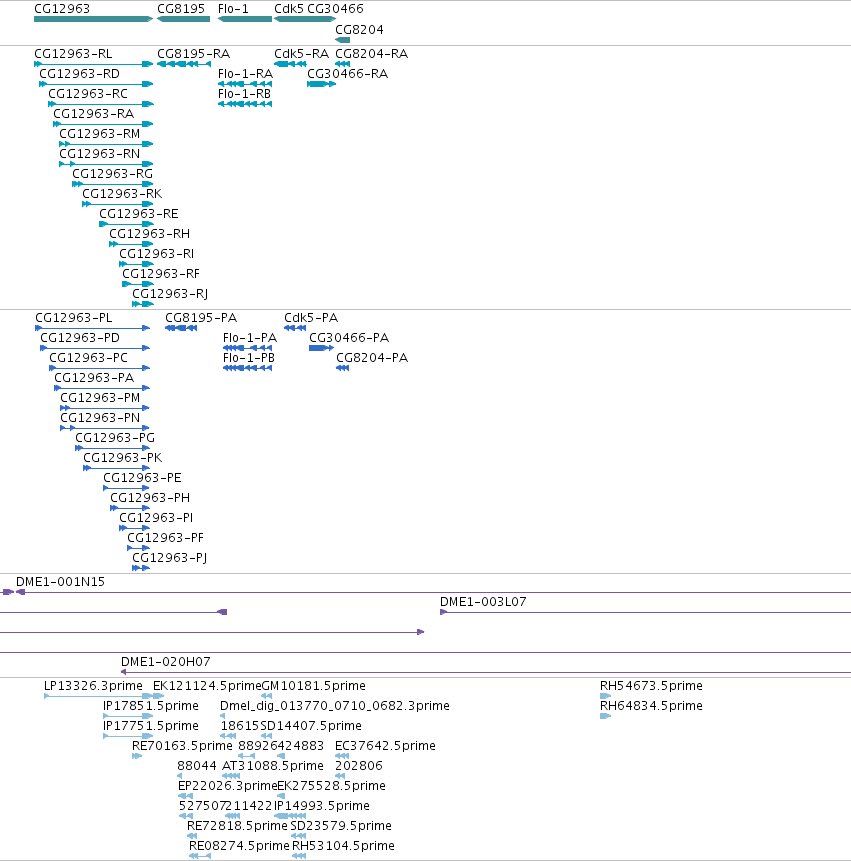The height and width of the screenshot is (861, 851).
Task: Select the CG8195-RA transcript label
Action: coord(193,54)
